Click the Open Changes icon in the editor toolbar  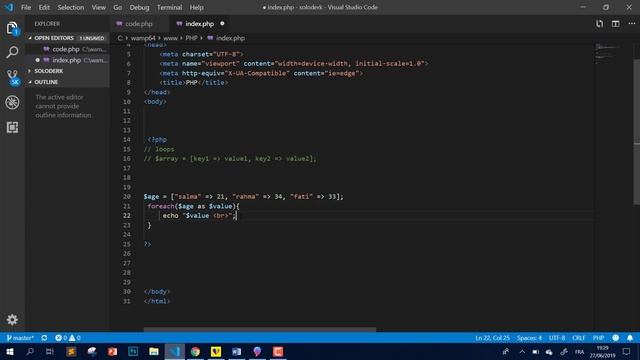pos(599,24)
